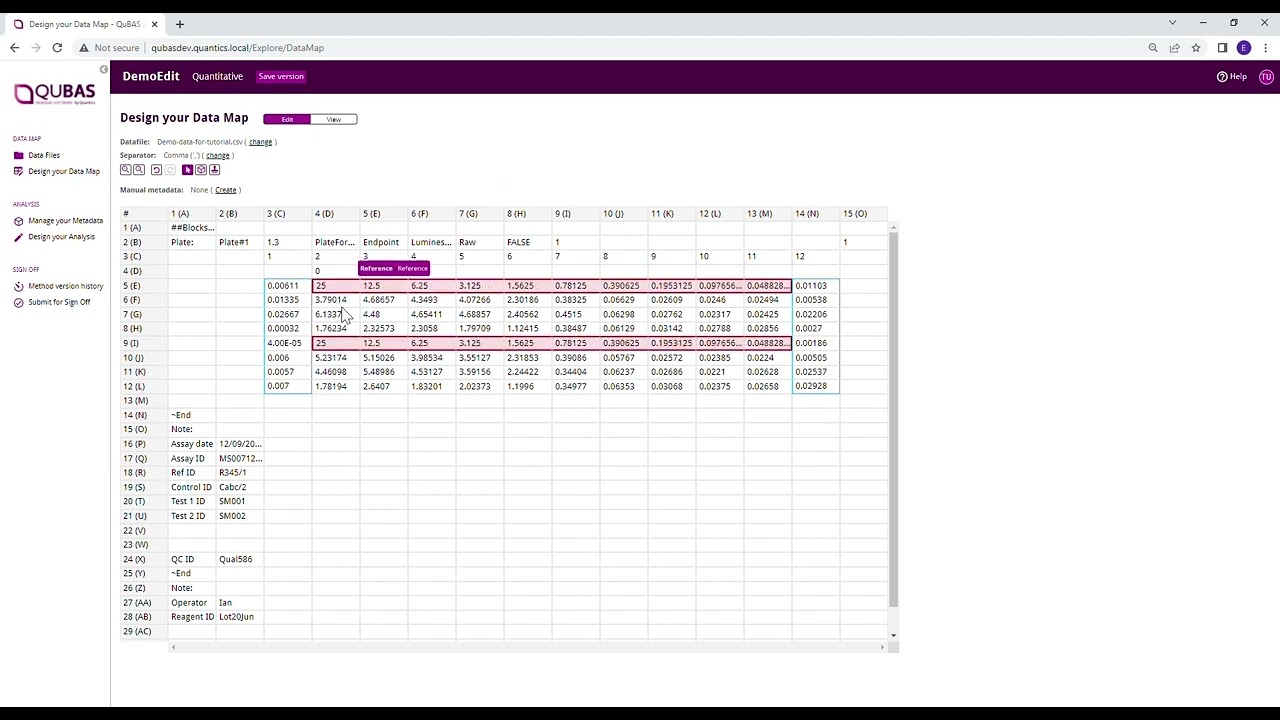Bookmark the page with the star icon
This screenshot has width=1280, height=720.
click(x=1196, y=48)
